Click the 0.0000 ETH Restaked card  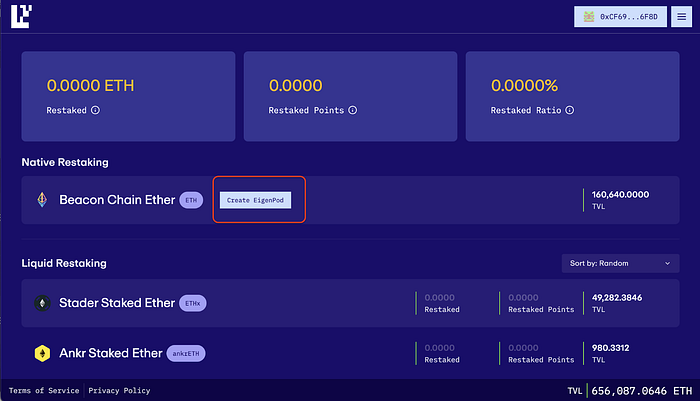click(x=128, y=96)
